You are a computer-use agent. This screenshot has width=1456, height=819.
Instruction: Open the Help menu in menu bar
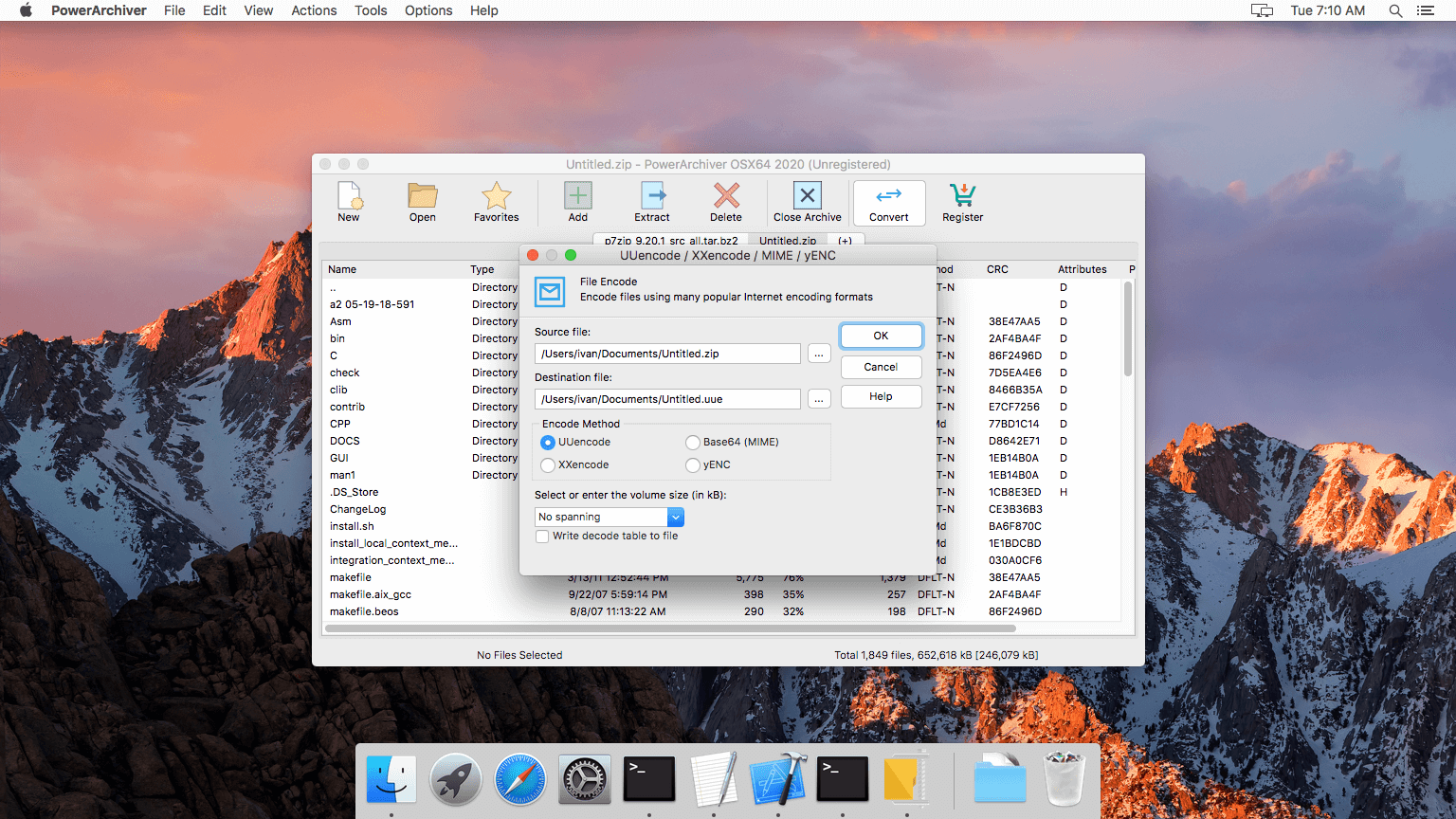click(483, 10)
